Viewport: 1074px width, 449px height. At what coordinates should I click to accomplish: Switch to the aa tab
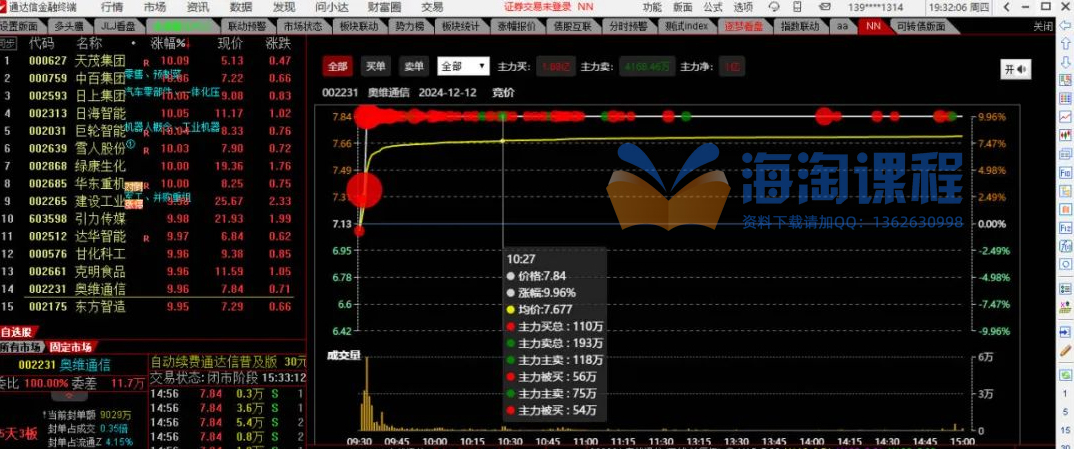[842, 26]
